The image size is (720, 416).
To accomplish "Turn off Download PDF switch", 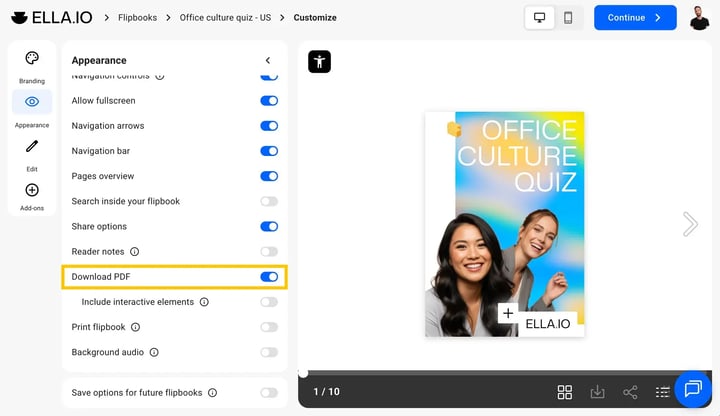I will tap(269, 277).
